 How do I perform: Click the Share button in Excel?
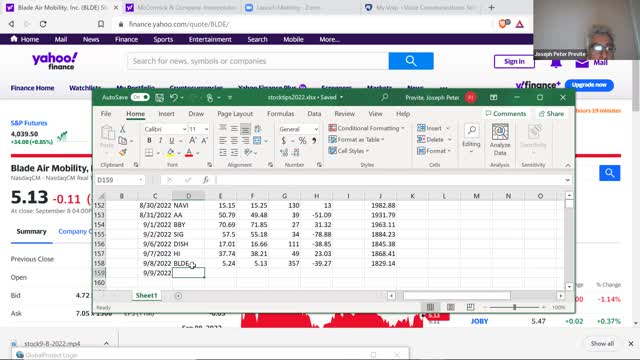click(x=551, y=114)
